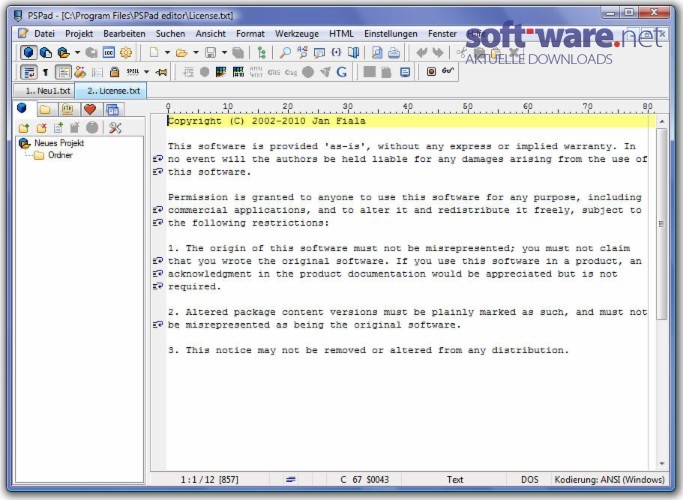Open the Datei menu

44,34
